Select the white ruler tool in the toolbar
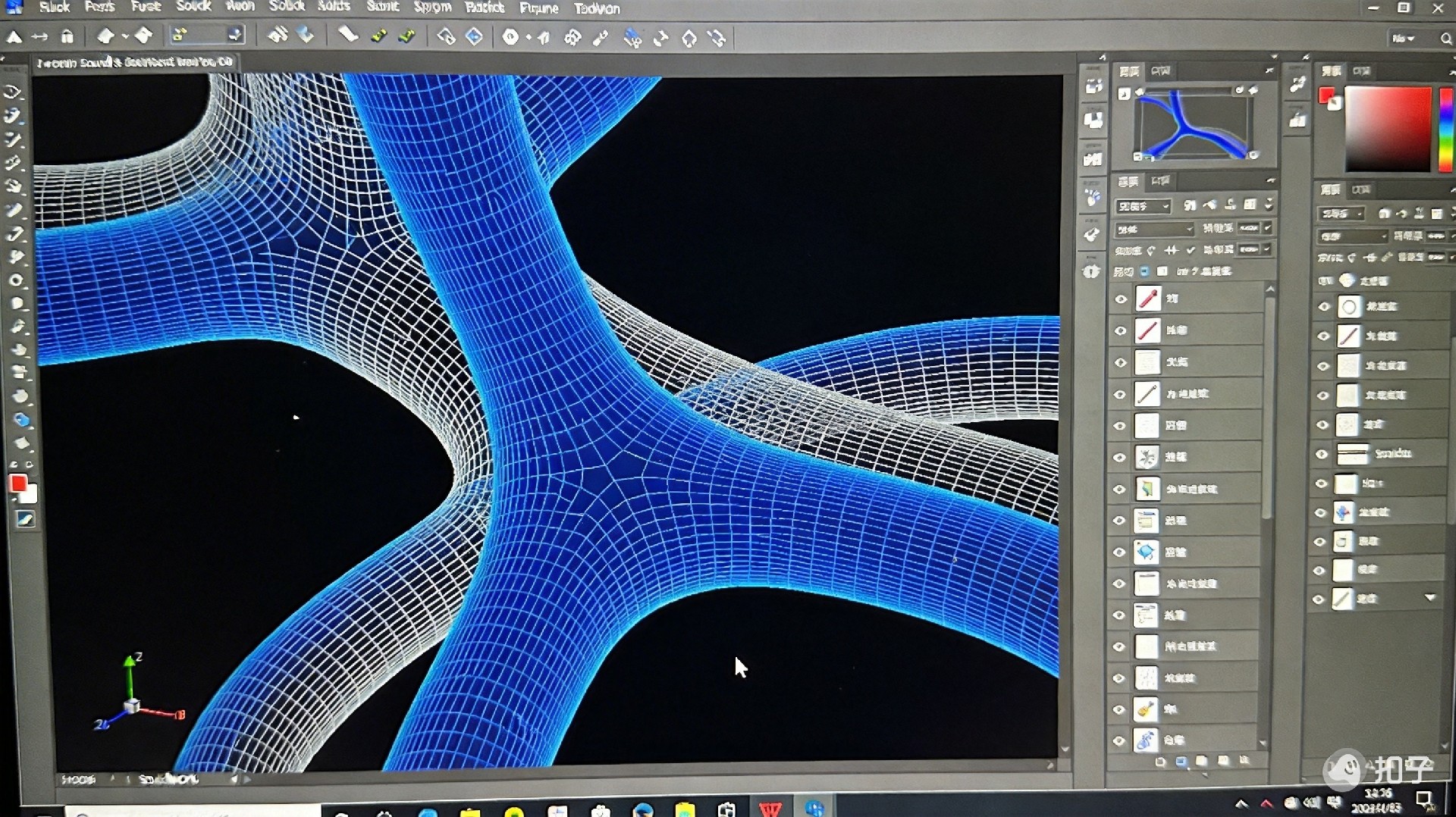 point(348,35)
